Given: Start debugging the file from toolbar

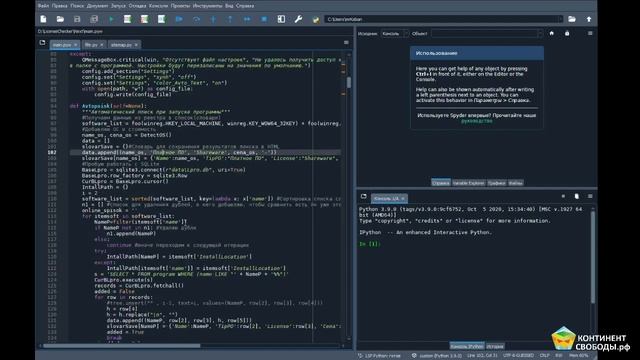Looking at the screenshot, I should (x=179, y=19).
